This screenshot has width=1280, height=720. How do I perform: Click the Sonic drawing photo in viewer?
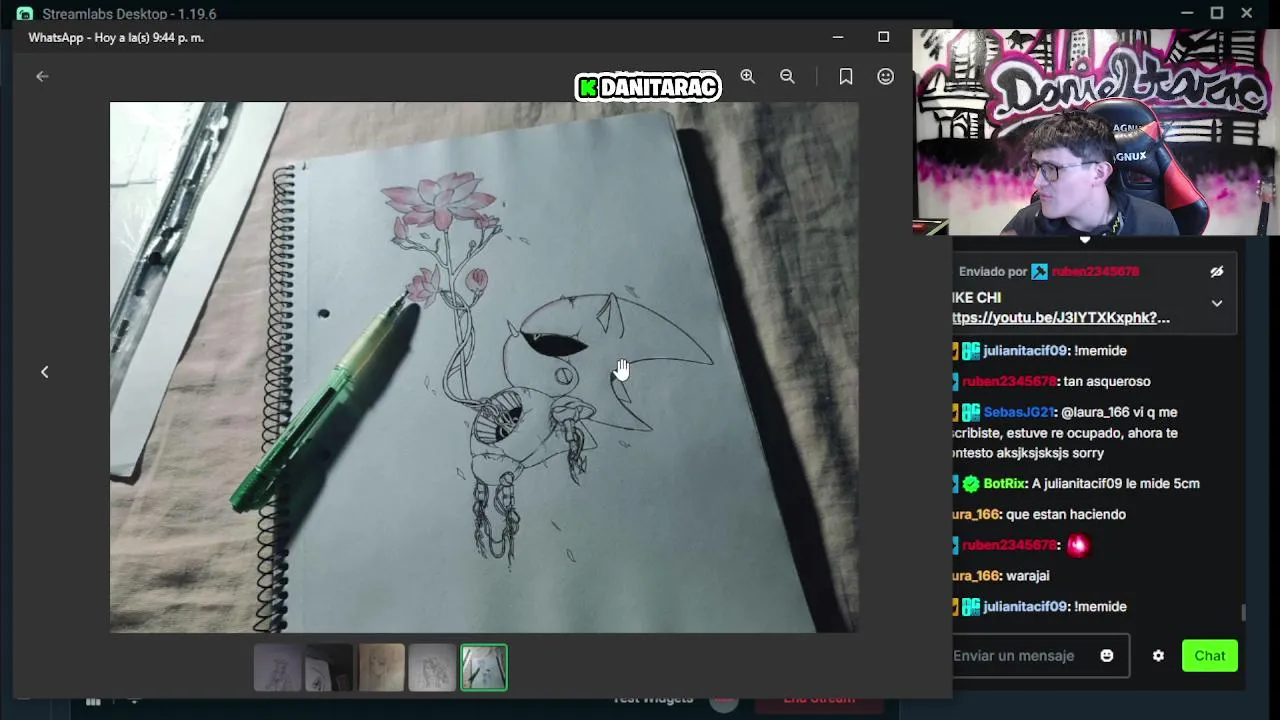tap(484, 367)
